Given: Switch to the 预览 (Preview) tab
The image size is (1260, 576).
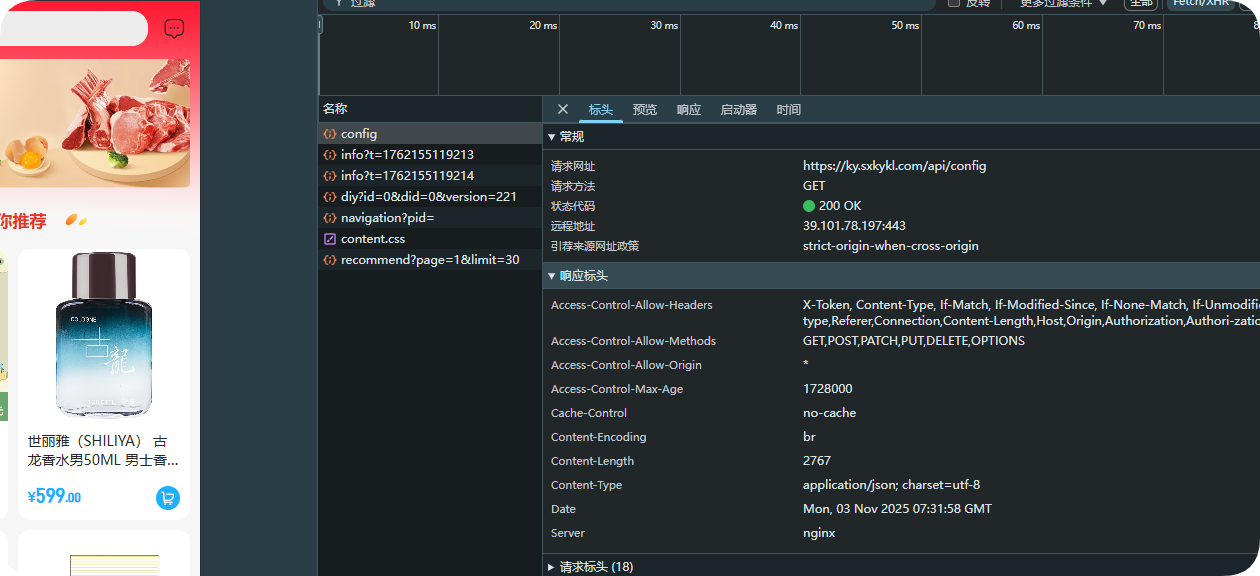Looking at the screenshot, I should click(645, 110).
